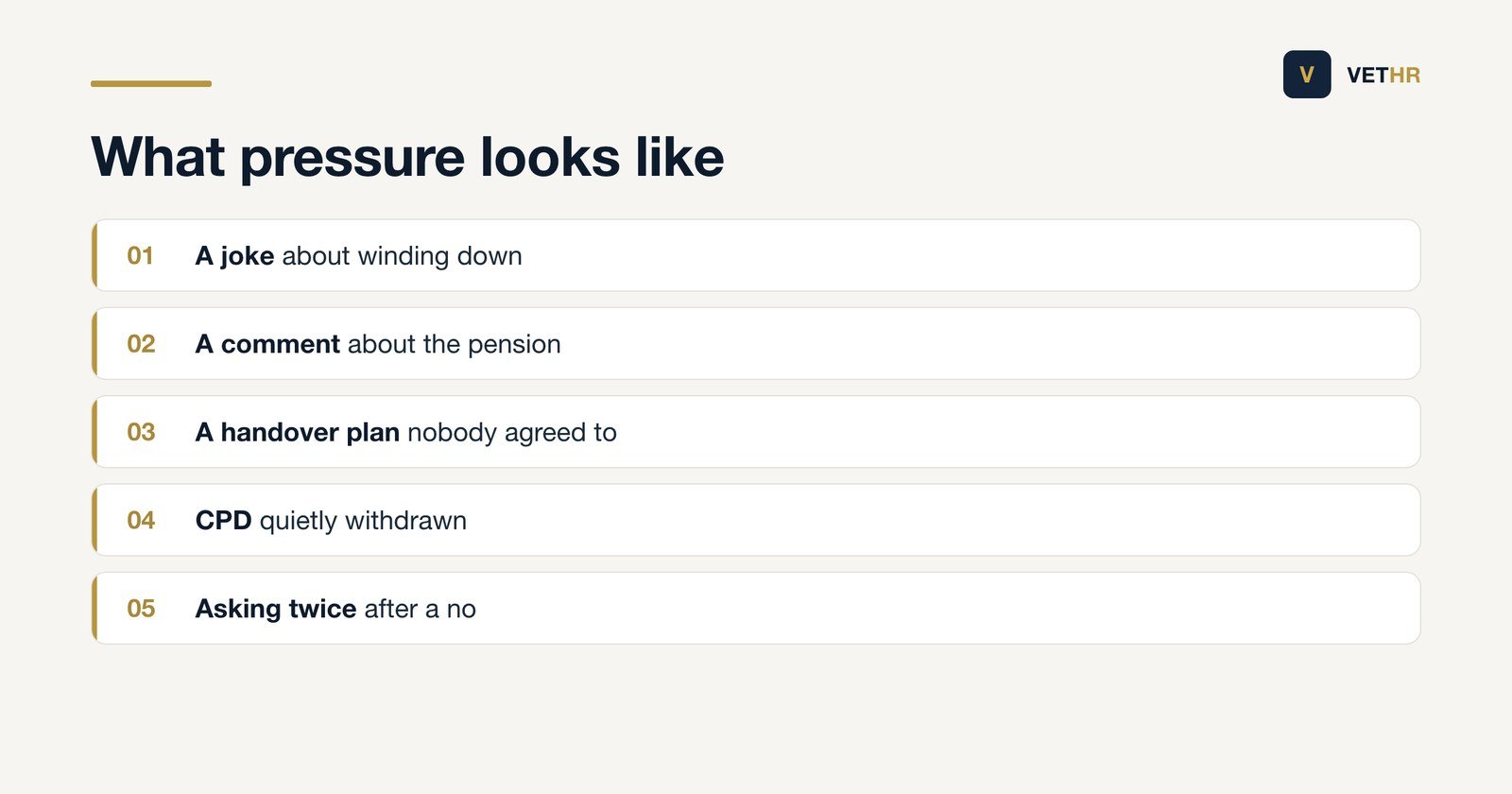This screenshot has width=1512, height=794.
Task: Click the bold text 'A comment'
Action: coord(267,344)
